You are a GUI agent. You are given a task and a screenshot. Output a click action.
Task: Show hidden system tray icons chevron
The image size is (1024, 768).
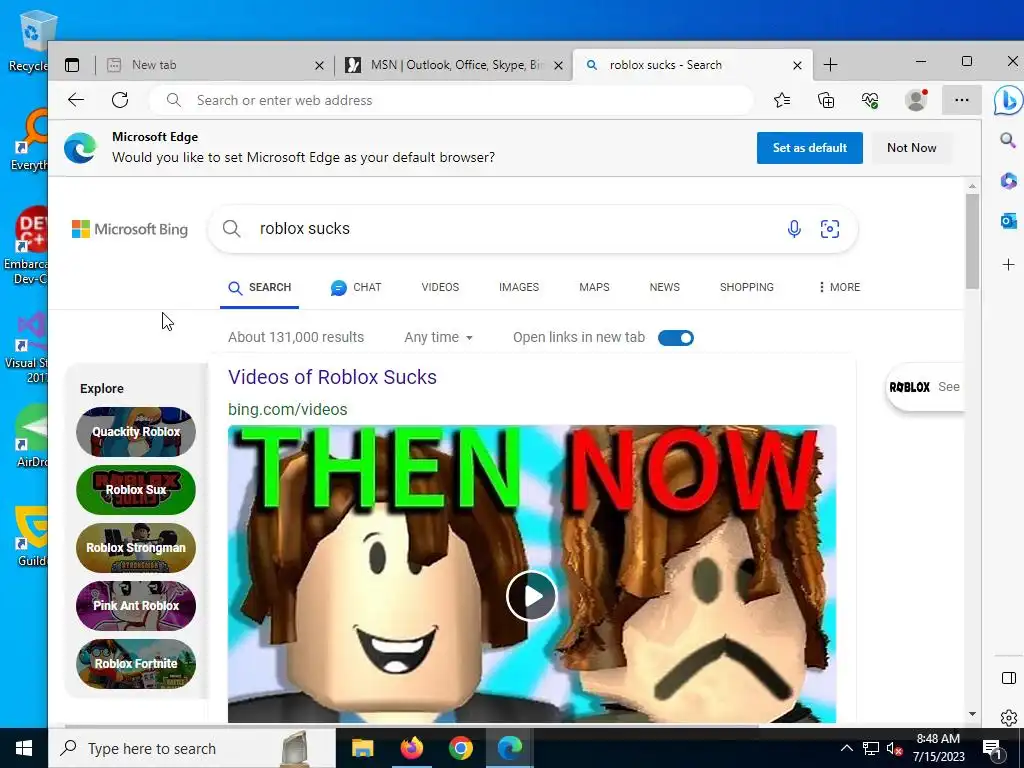point(846,748)
